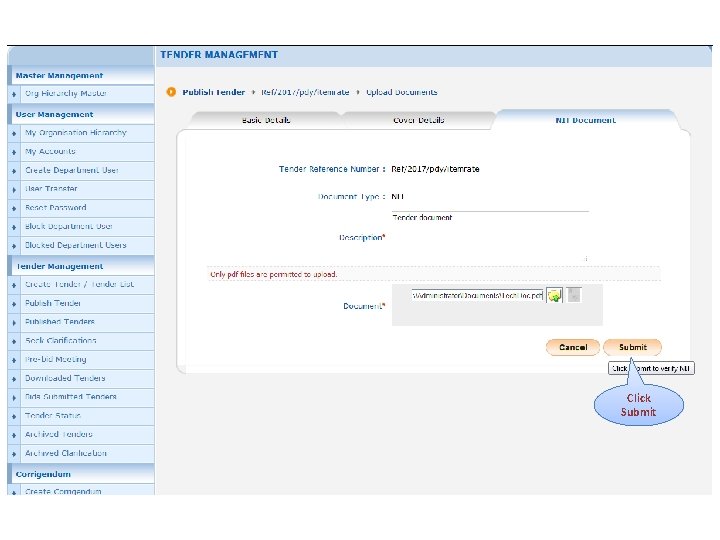Image resolution: width=720 pixels, height=540 pixels.
Task: View Downloaded Tenders
Action: point(65,378)
